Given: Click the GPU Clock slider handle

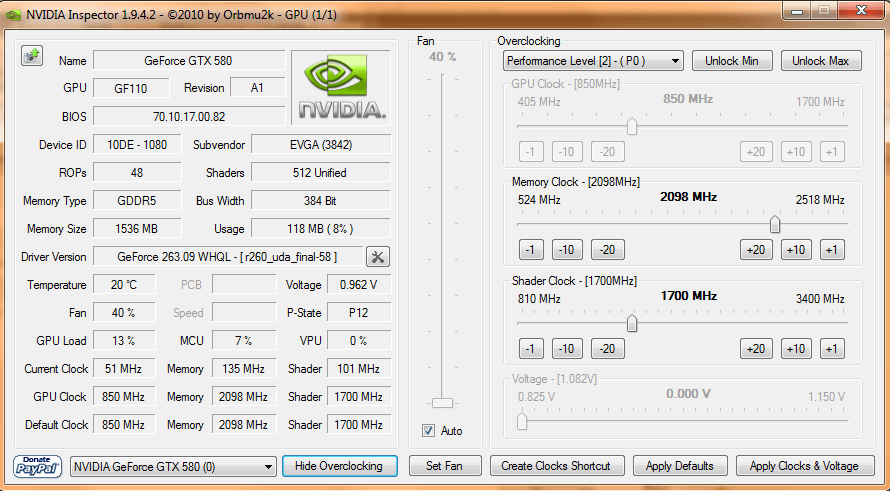Looking at the screenshot, I should tap(632, 127).
